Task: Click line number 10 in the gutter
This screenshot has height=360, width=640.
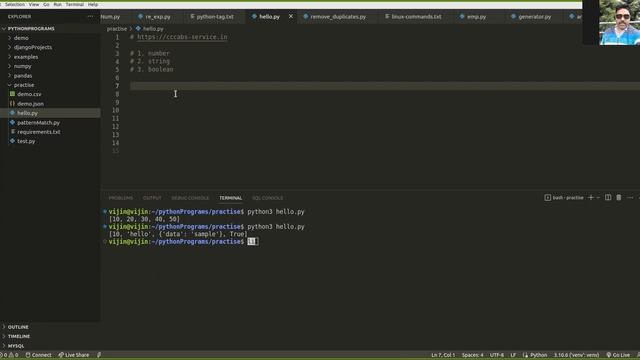Action: tap(116, 110)
